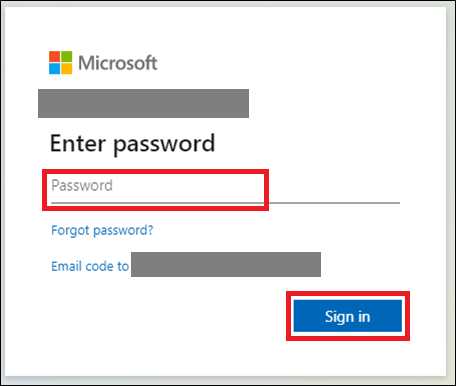Click the yellow square in Microsoft logo

(x=66, y=68)
